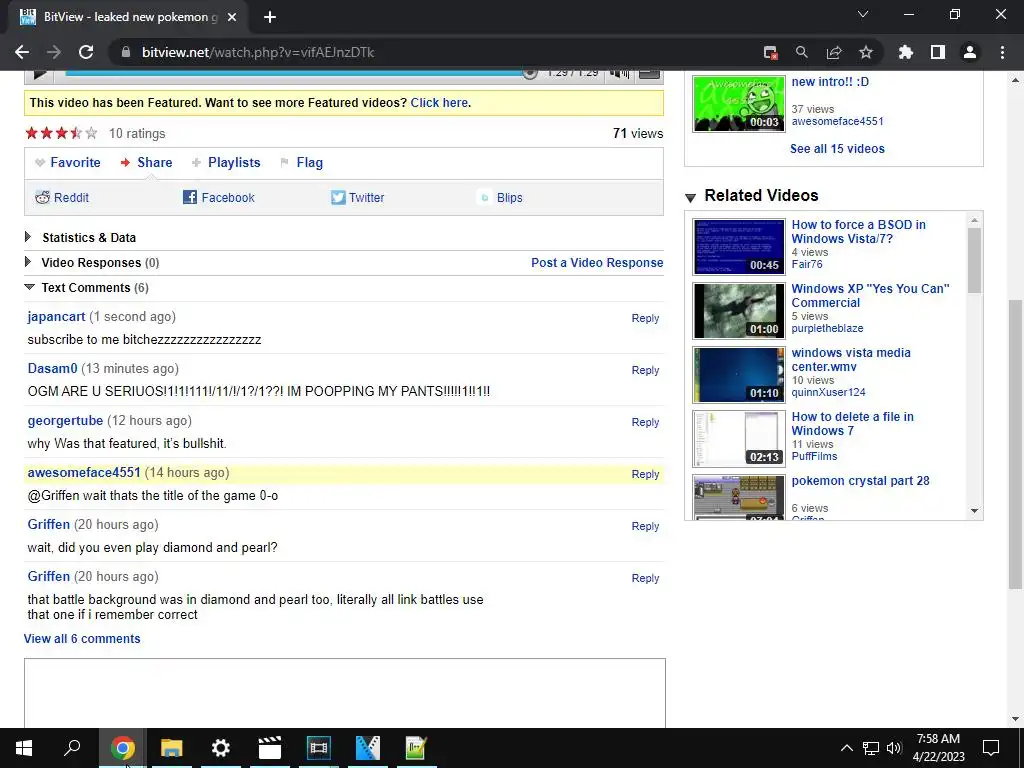Reply to Dasam0's comment
The width and height of the screenshot is (1024, 768).
pyautogui.click(x=645, y=370)
